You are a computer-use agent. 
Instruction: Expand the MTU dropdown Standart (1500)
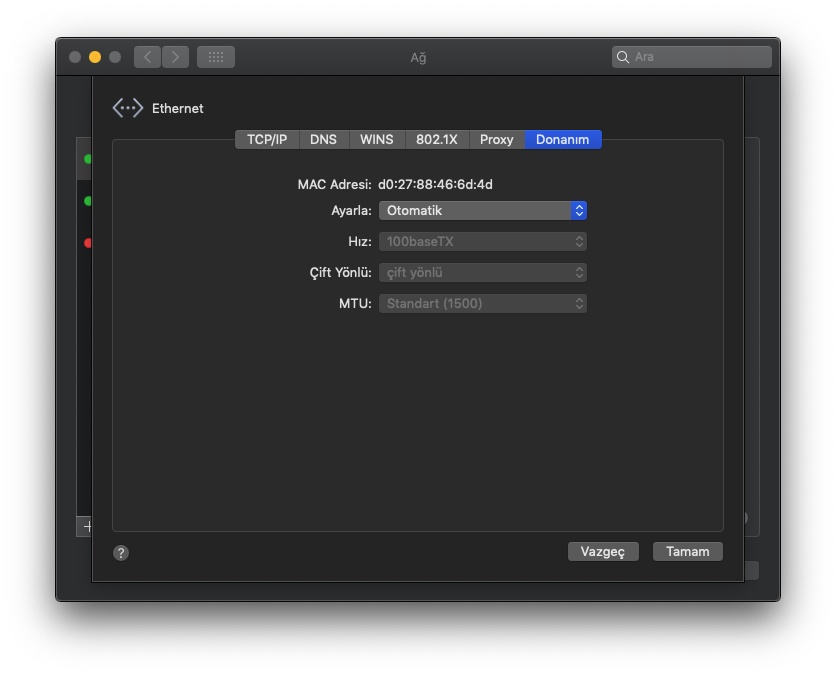482,304
